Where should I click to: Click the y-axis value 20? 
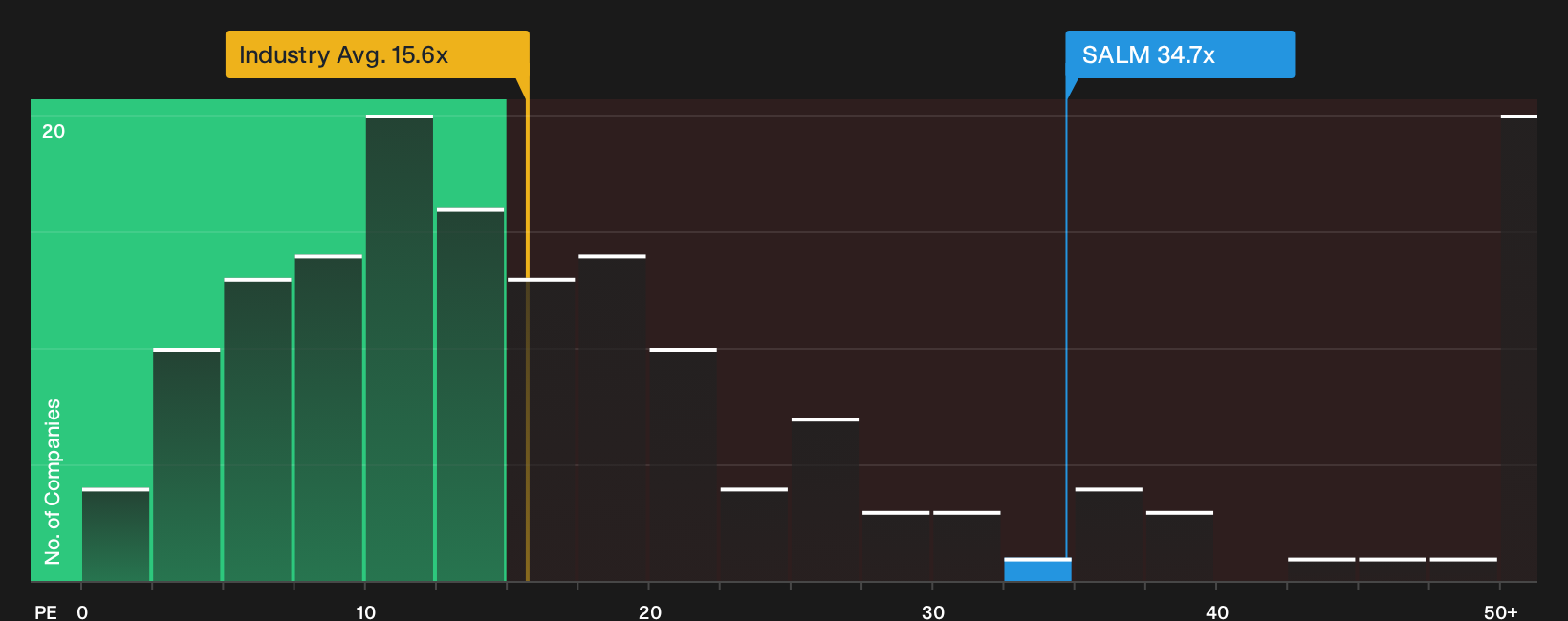click(54, 131)
